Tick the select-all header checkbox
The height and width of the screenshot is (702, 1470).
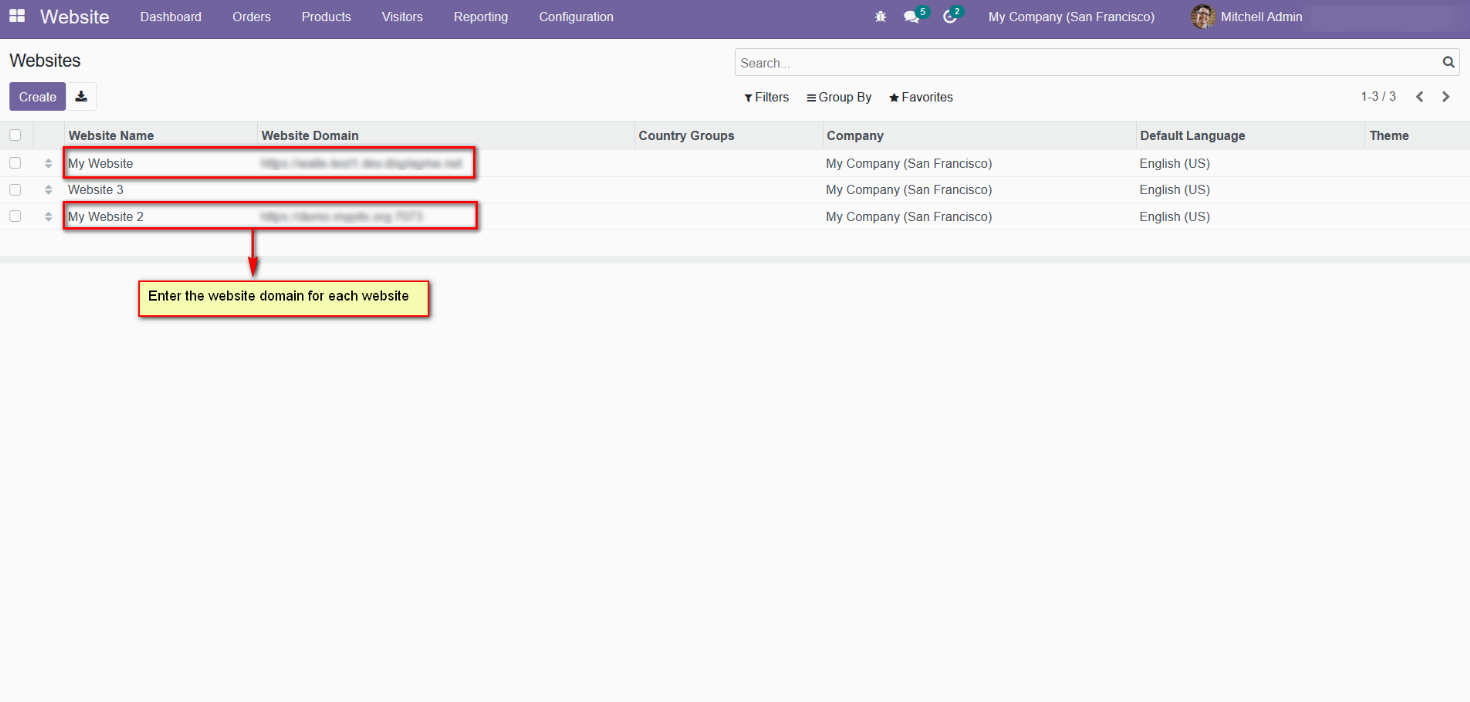click(x=15, y=136)
